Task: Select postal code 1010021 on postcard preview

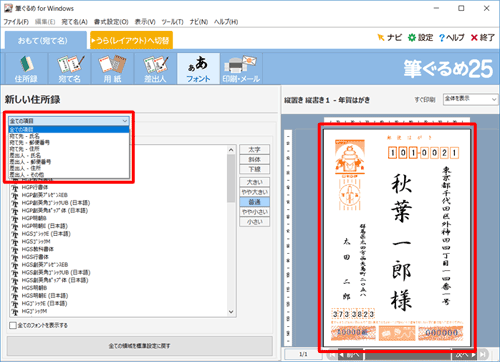Action: click(423, 153)
